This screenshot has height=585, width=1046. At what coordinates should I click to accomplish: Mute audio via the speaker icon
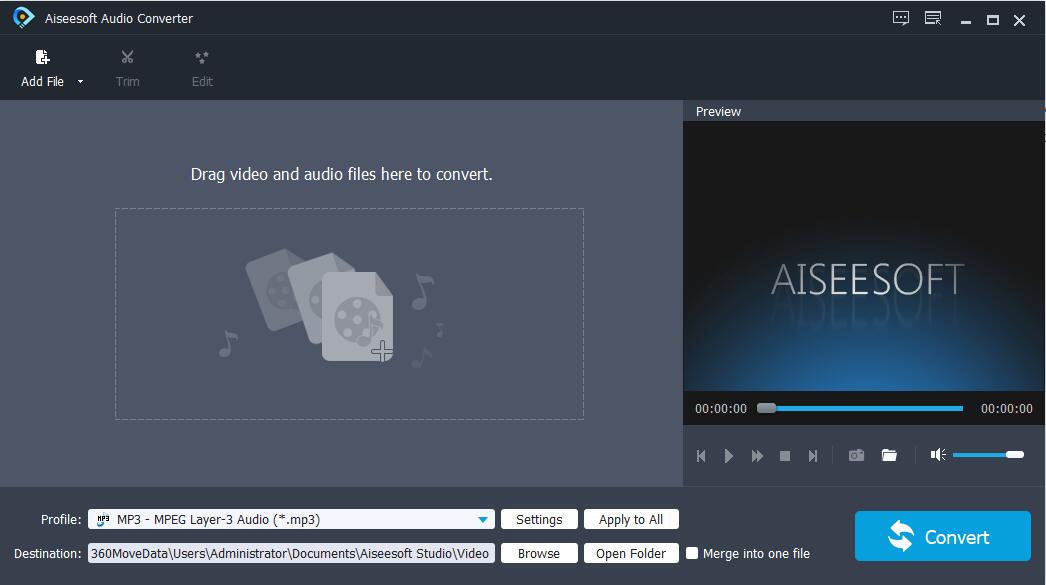[x=937, y=455]
